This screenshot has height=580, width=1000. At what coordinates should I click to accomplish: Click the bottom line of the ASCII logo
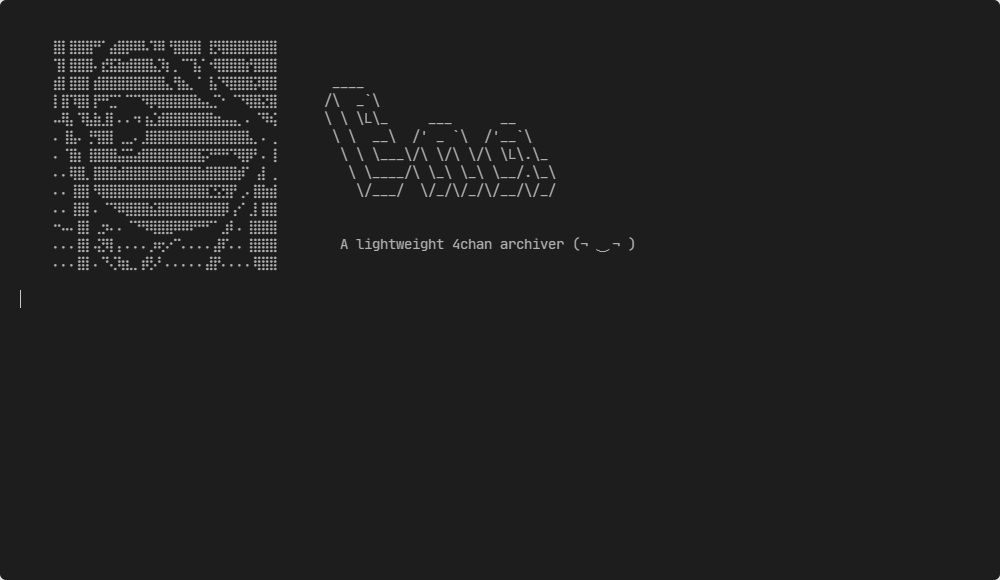coord(456,190)
